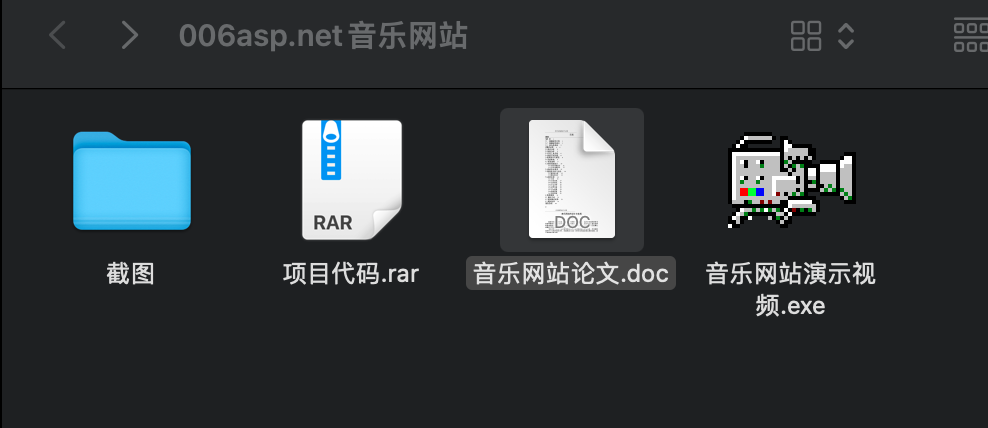This screenshot has width=988, height=428.
Task: Open the view switcher up-down chevrons
Action: (846, 36)
